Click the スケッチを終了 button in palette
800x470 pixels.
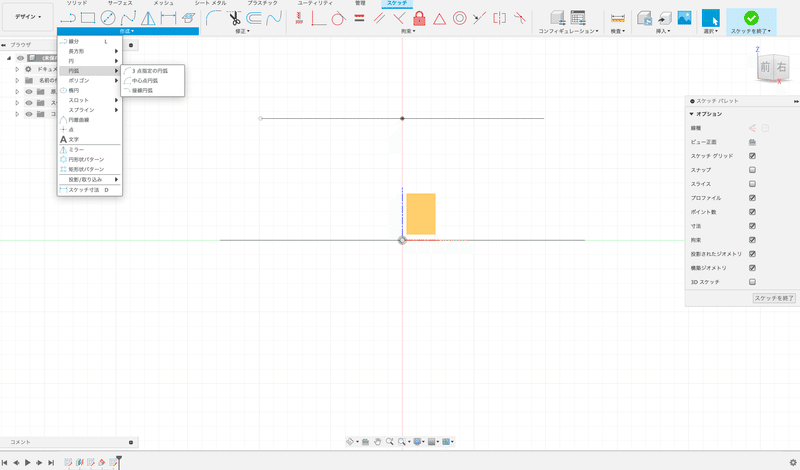click(774, 298)
